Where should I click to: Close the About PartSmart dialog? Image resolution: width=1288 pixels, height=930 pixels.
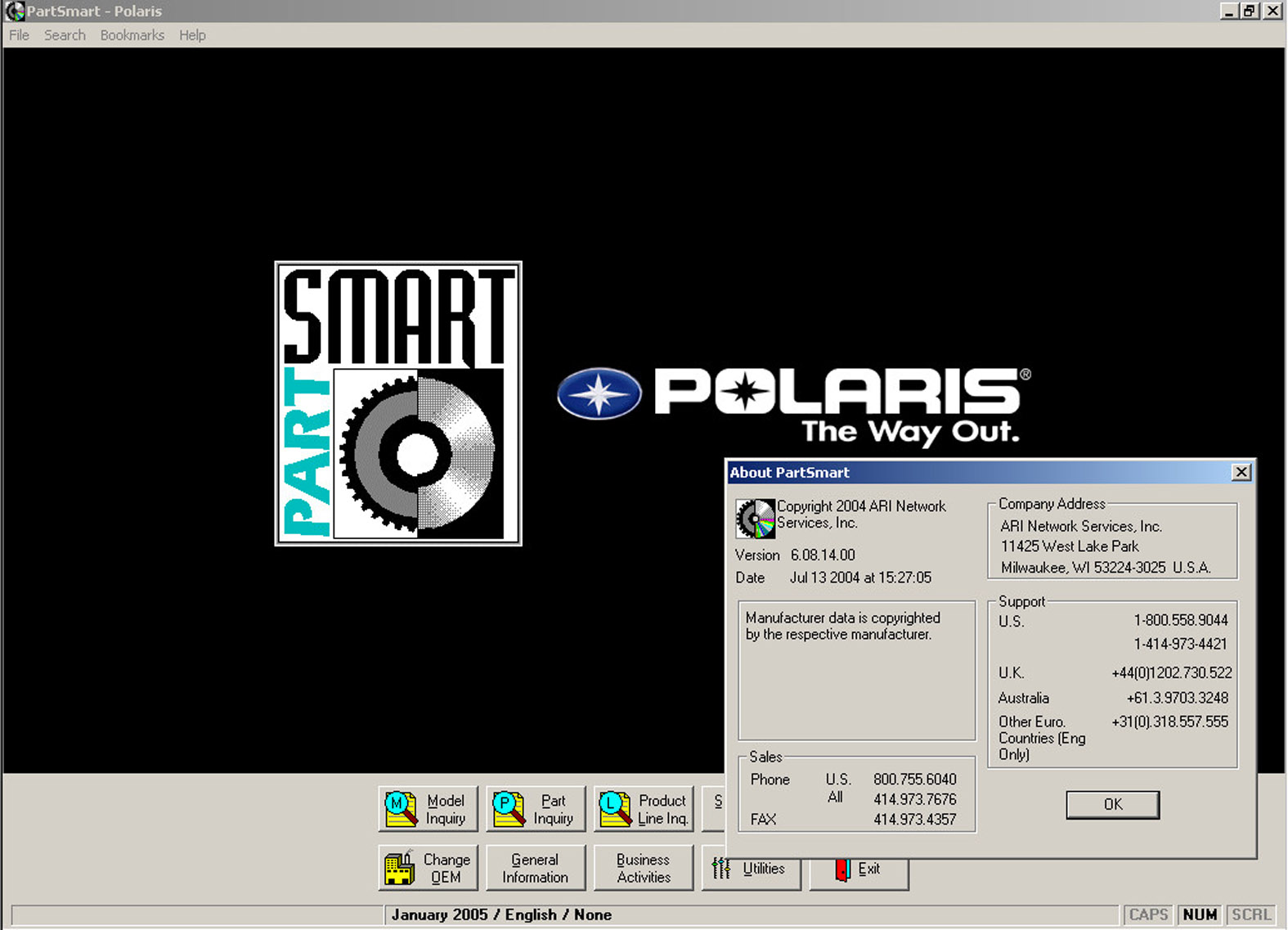tap(1241, 472)
